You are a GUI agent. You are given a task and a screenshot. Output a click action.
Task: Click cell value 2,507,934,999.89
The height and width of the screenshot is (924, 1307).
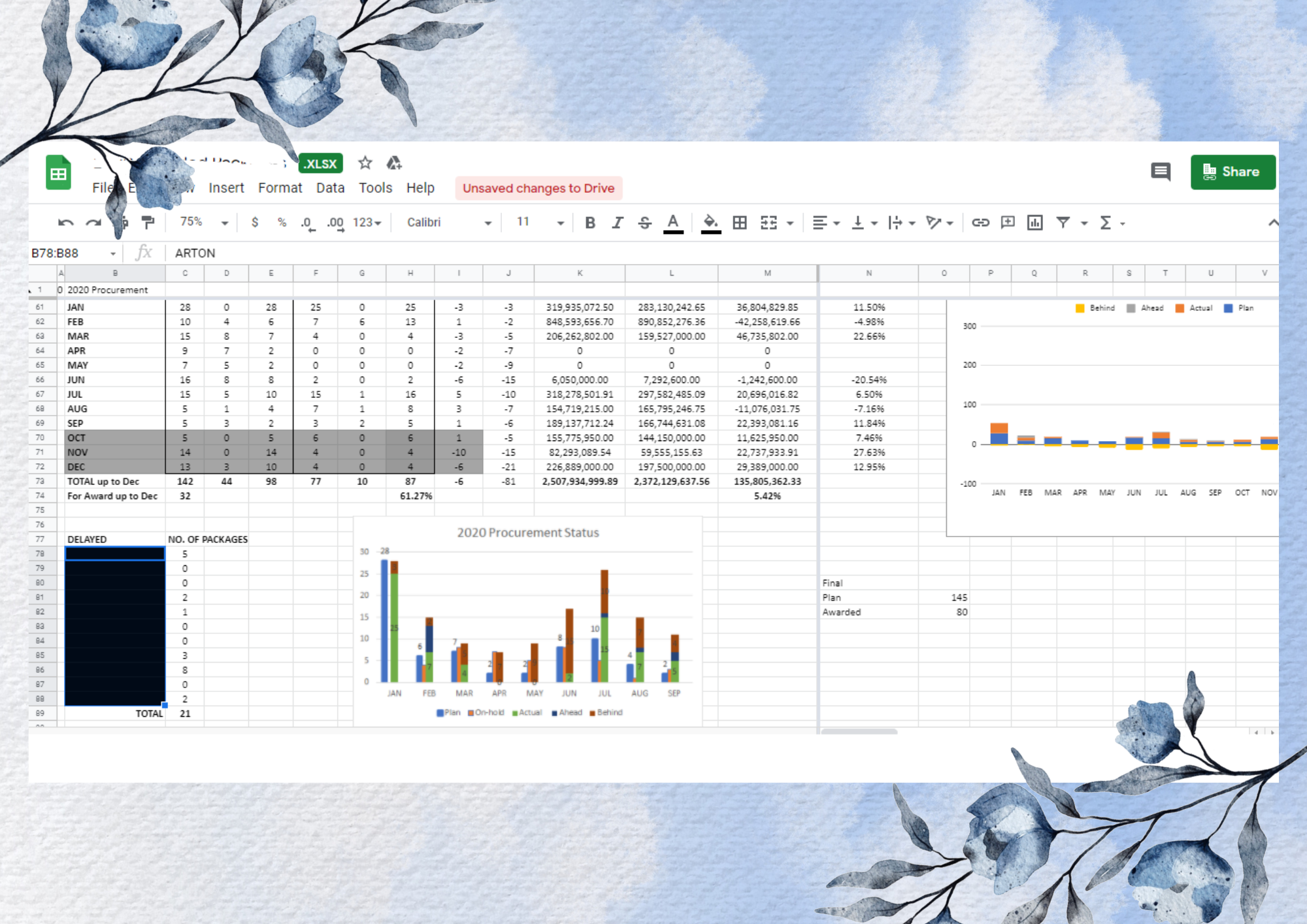pos(580,482)
